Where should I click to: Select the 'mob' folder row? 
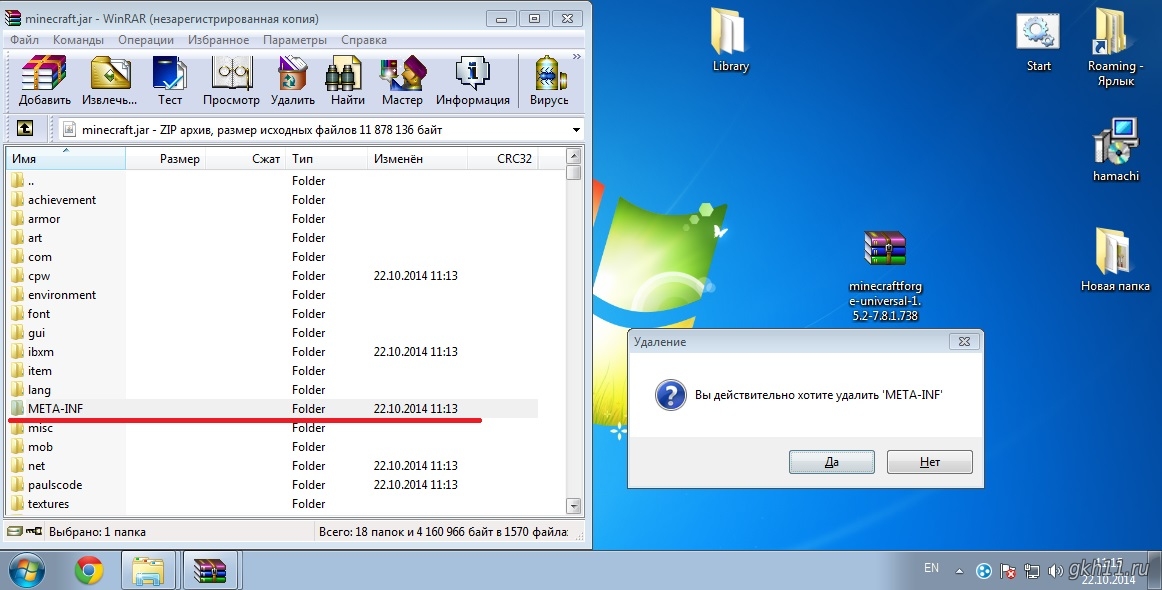point(273,447)
